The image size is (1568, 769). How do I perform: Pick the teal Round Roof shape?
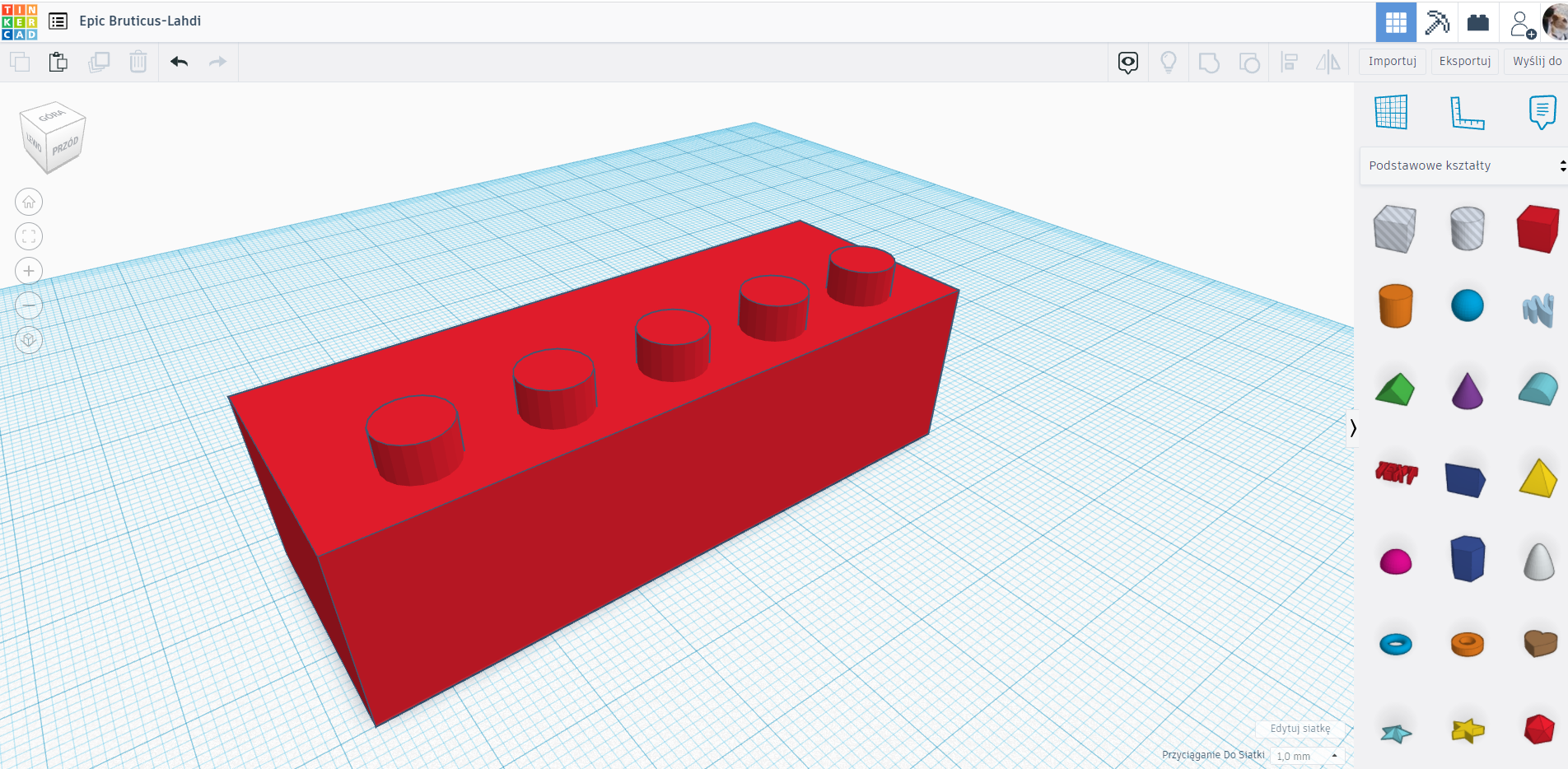1538,389
